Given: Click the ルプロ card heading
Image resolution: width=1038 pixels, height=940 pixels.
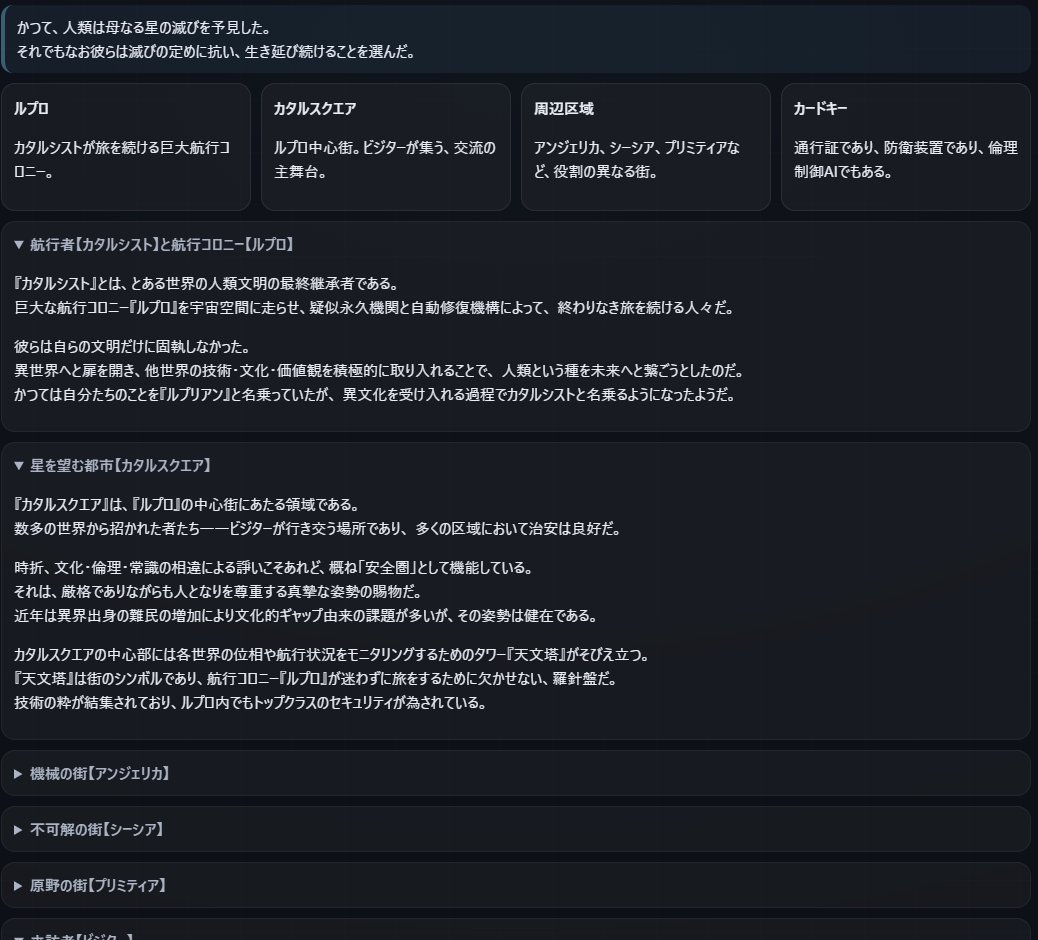Looking at the screenshot, I should [x=31, y=109].
